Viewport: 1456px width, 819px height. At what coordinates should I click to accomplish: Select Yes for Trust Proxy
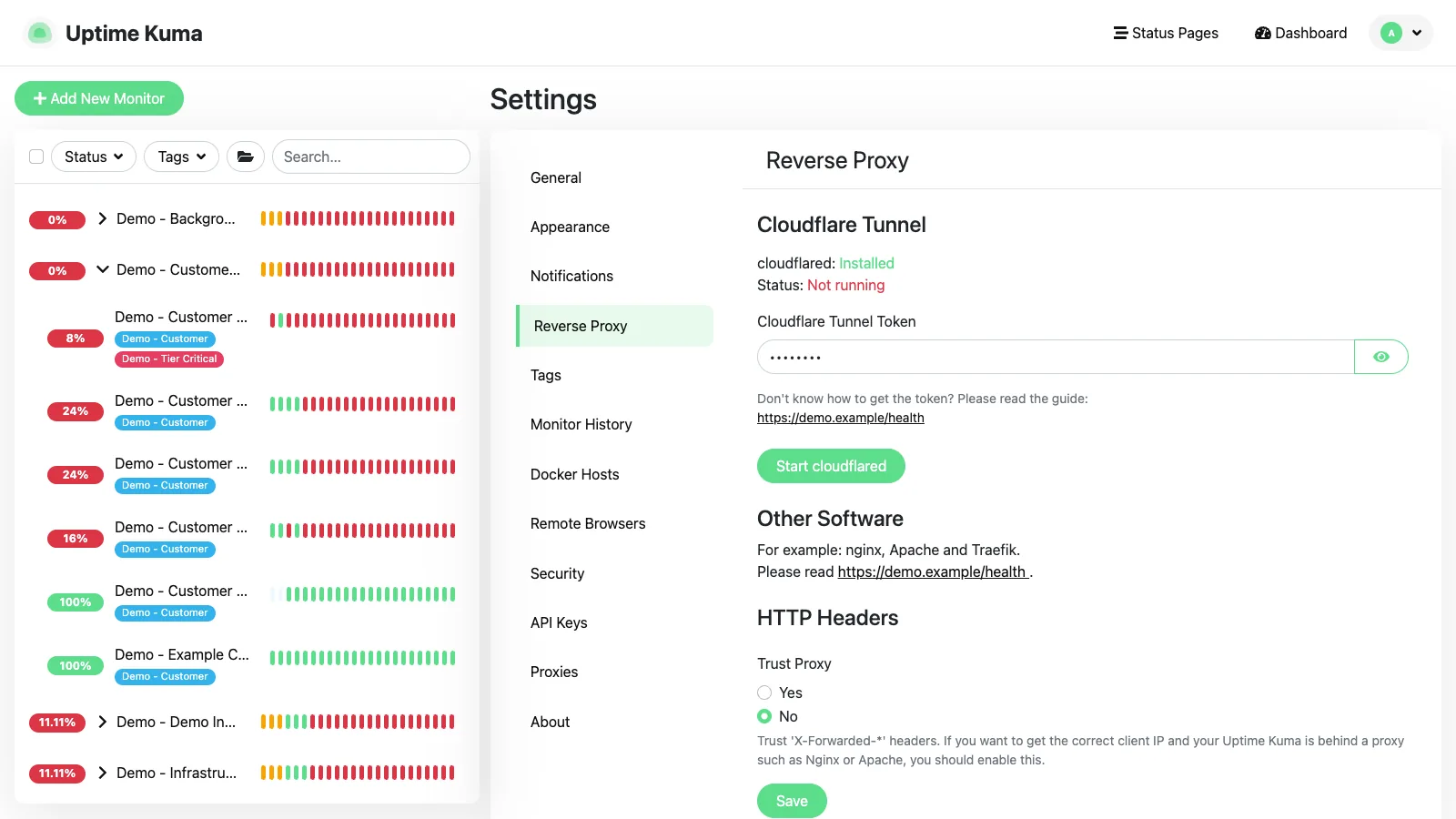click(764, 693)
